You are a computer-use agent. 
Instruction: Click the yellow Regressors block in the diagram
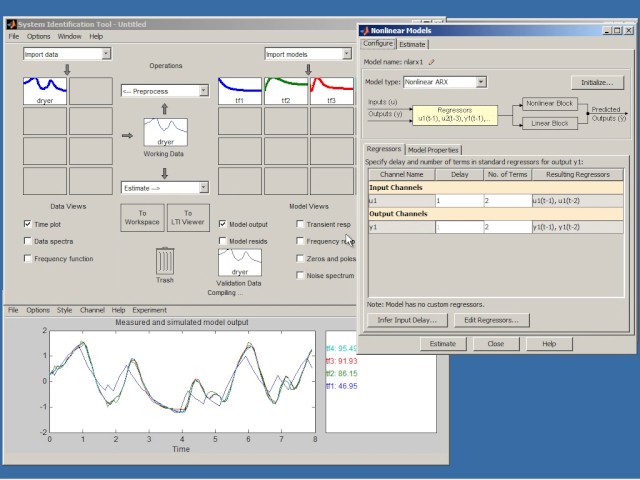click(455, 115)
